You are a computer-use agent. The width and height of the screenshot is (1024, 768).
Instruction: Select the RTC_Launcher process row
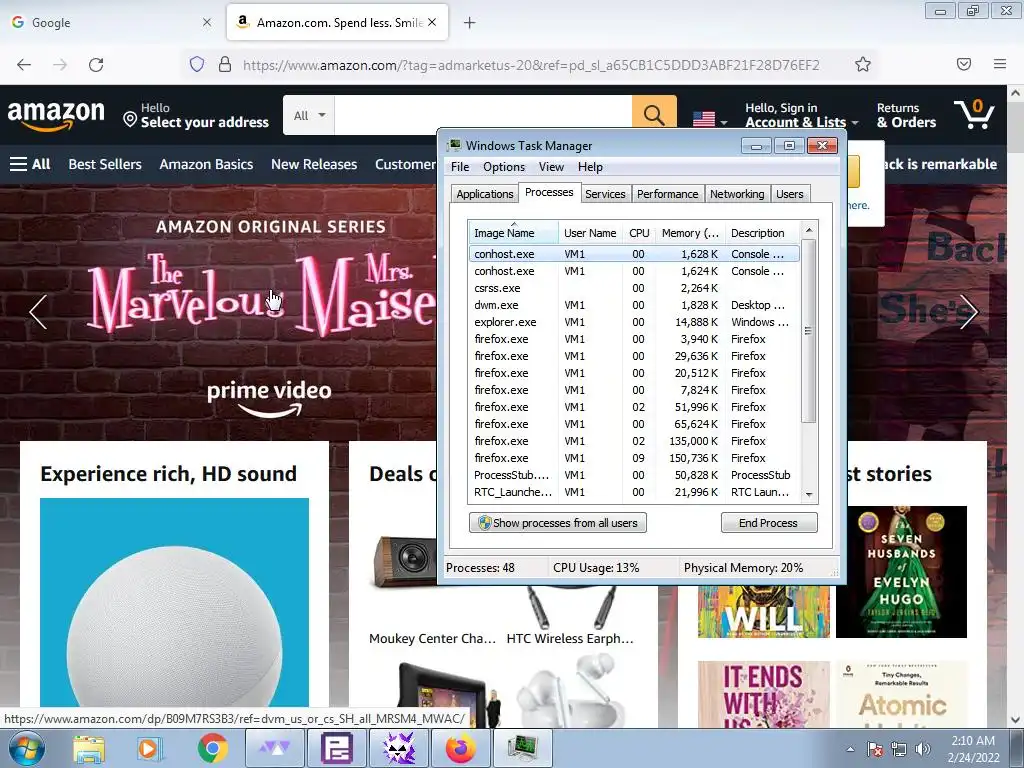point(634,492)
